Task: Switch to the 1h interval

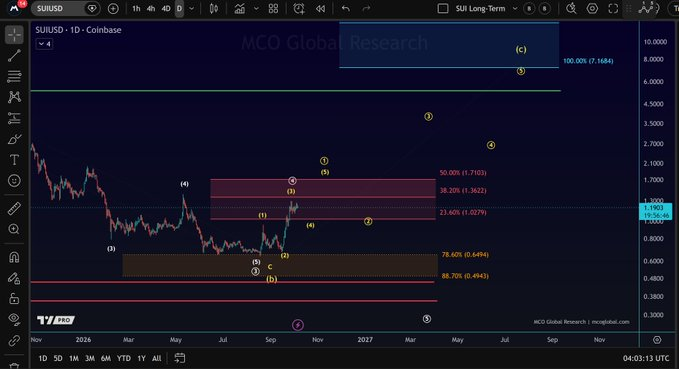Action: point(136,9)
